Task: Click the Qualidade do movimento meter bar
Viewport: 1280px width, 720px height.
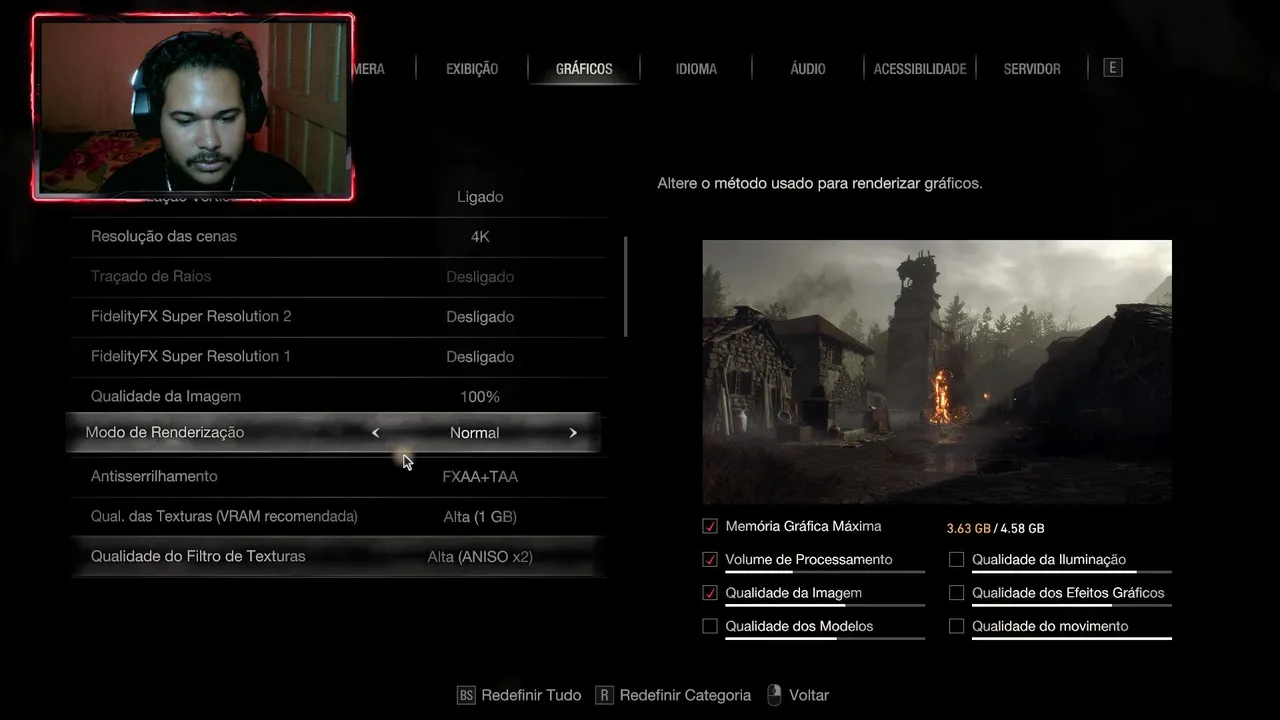Action: 1071,638
